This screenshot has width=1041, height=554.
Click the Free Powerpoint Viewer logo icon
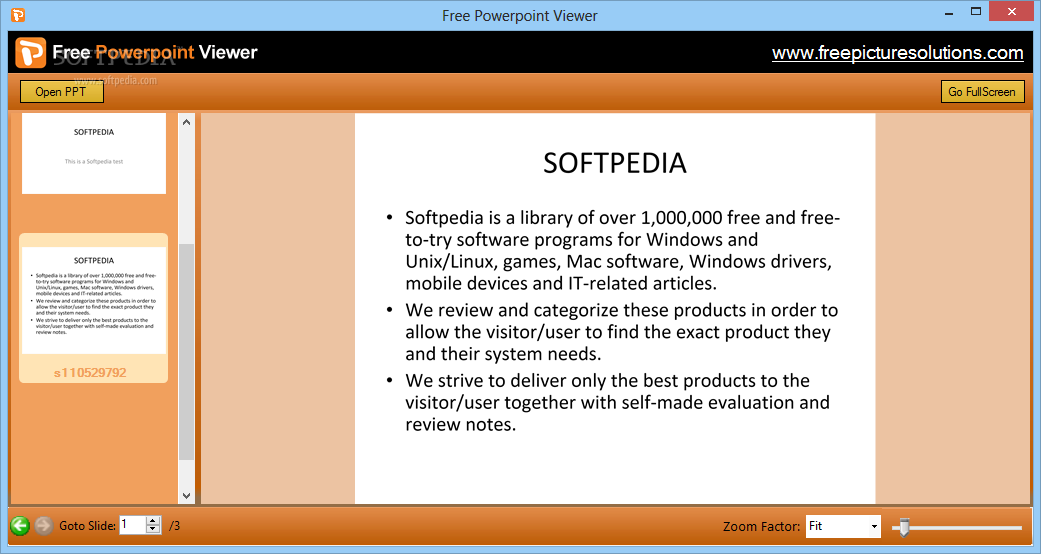point(31,52)
